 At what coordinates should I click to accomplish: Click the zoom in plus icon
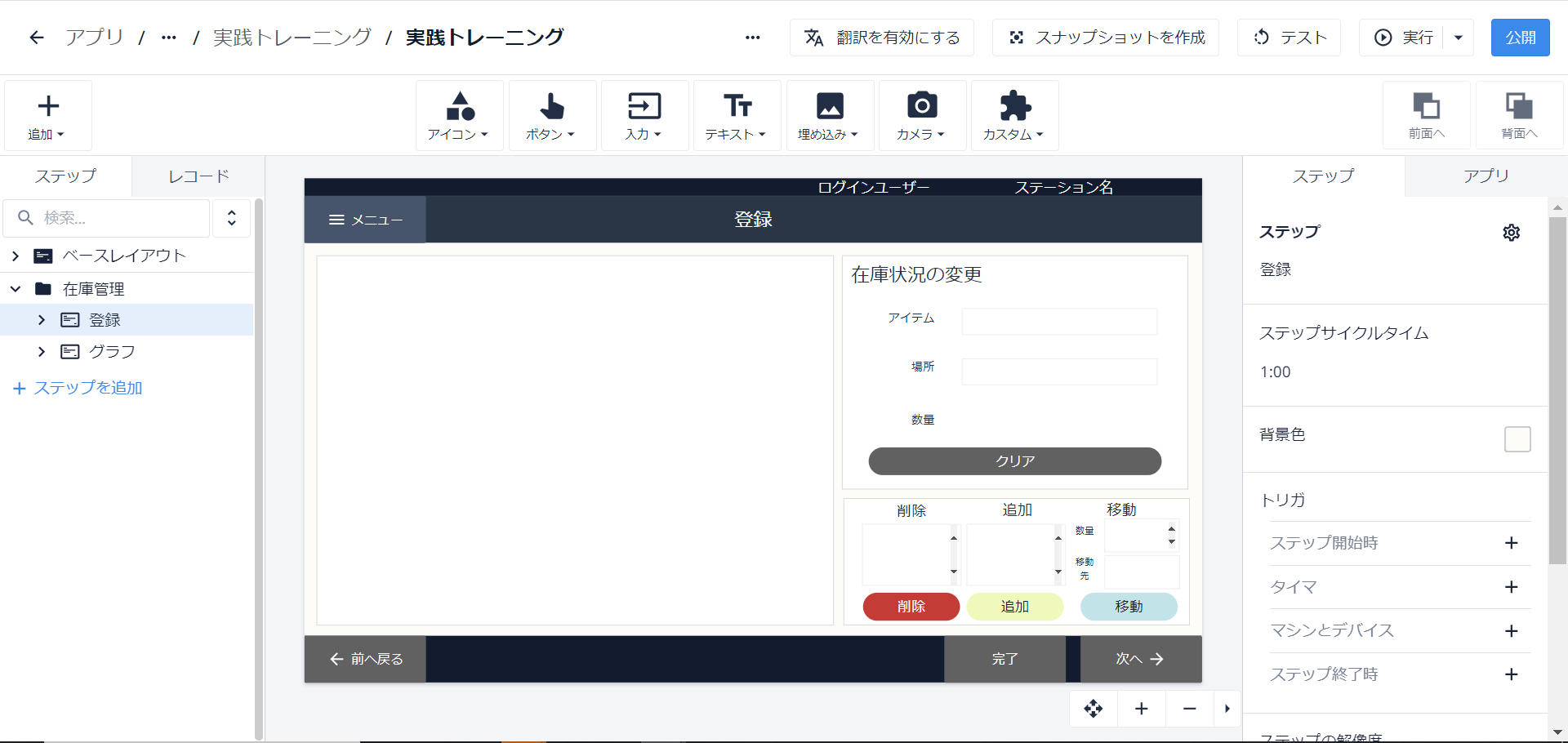click(1142, 709)
